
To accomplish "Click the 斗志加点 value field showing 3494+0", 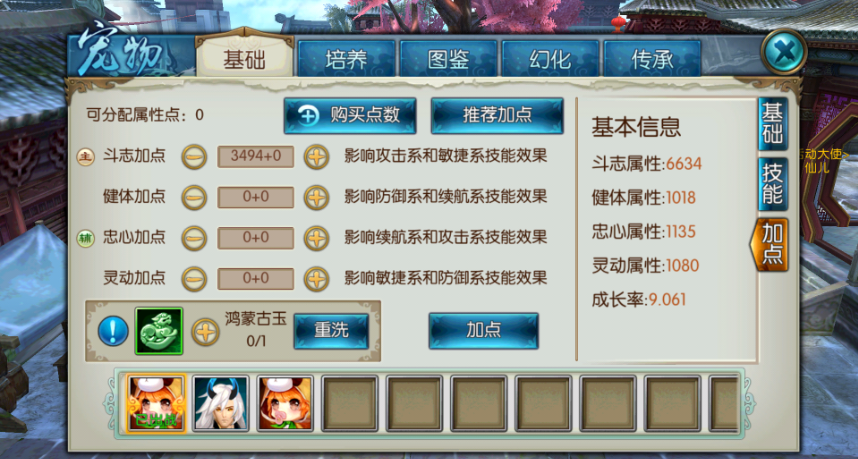I will (x=256, y=156).
